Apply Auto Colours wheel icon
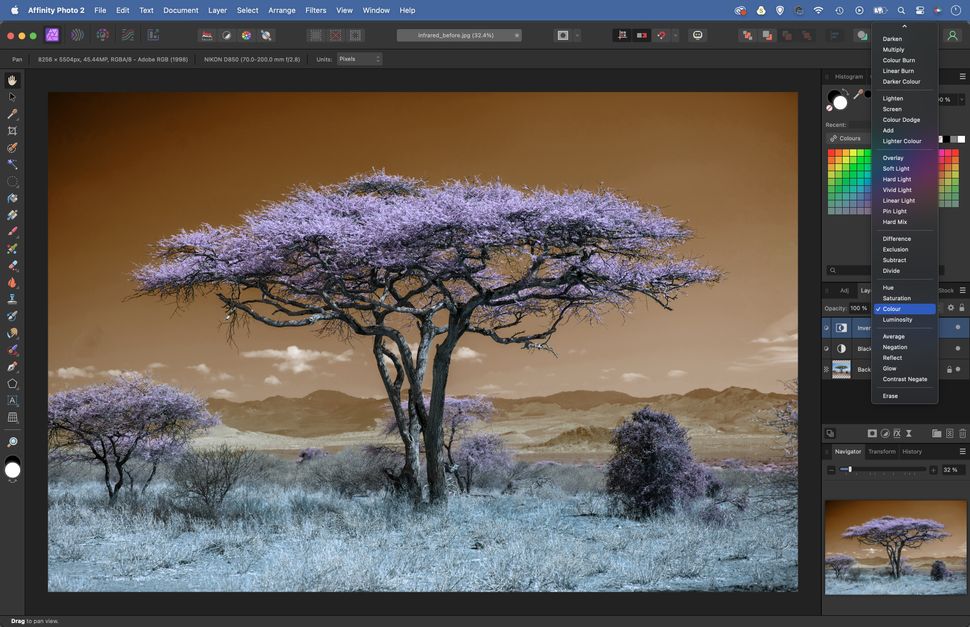 click(x=246, y=35)
